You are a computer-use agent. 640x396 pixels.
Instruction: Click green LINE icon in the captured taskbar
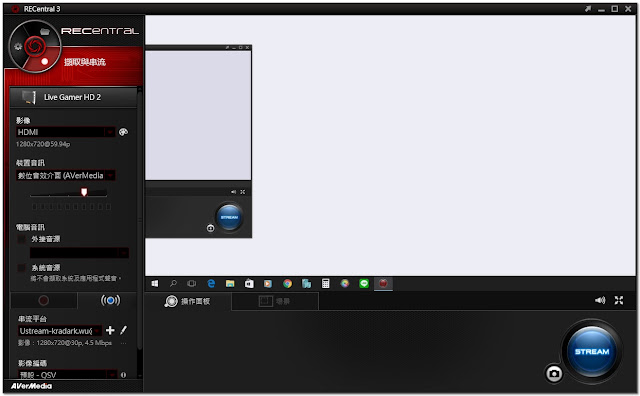364,283
